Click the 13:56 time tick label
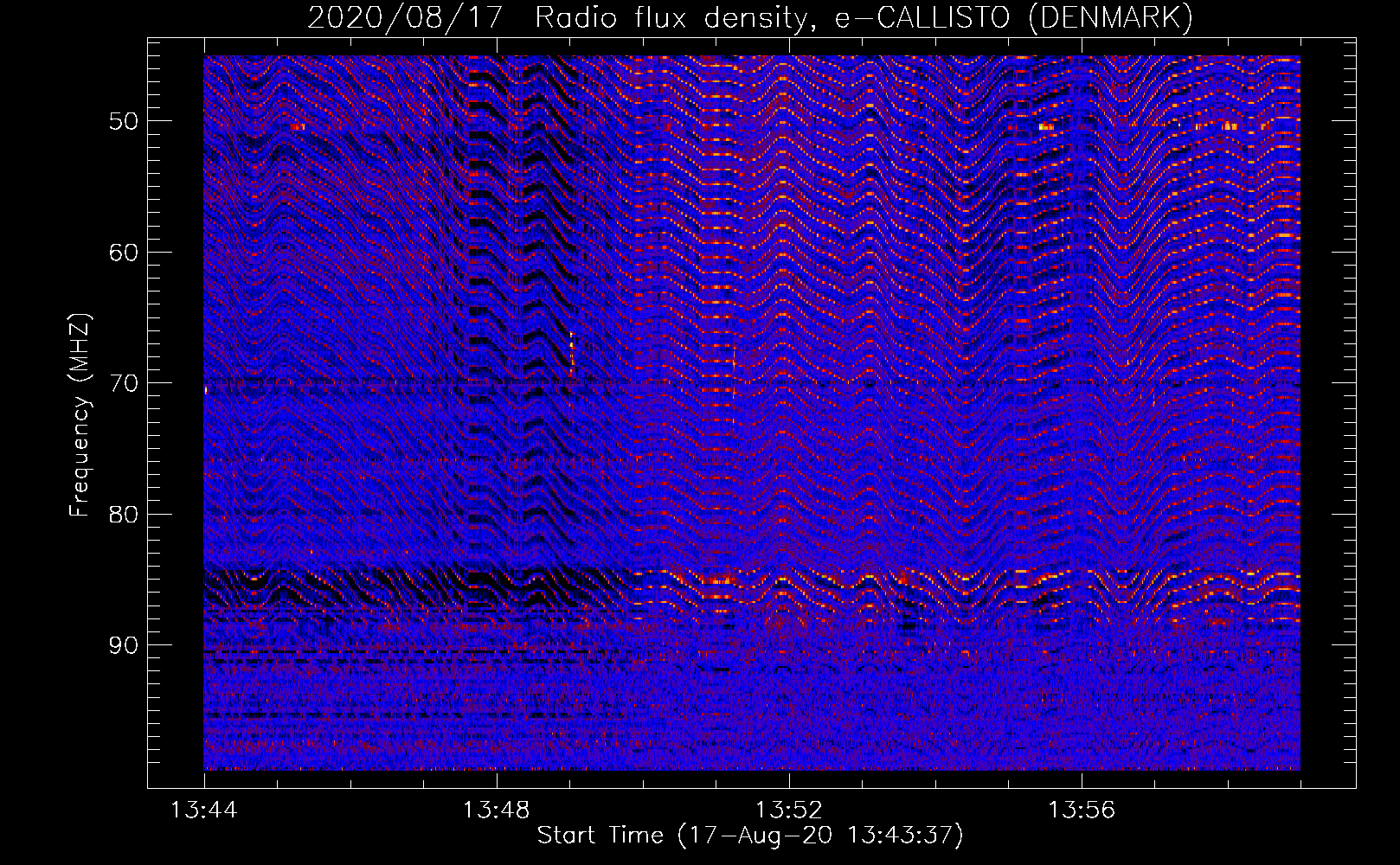The image size is (1400, 865). click(x=1082, y=811)
